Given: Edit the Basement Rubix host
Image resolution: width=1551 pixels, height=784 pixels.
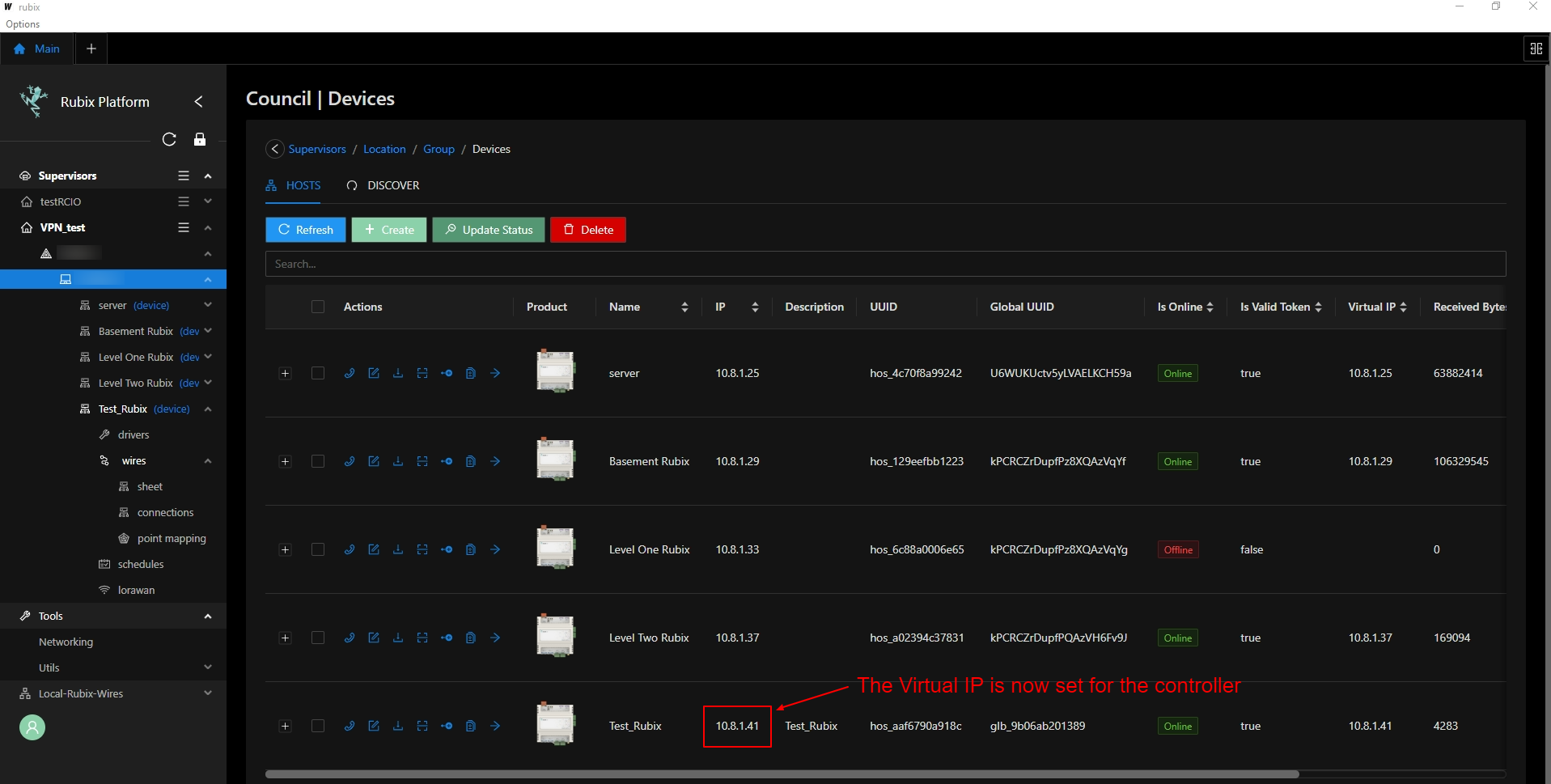Looking at the screenshot, I should pyautogui.click(x=374, y=461).
